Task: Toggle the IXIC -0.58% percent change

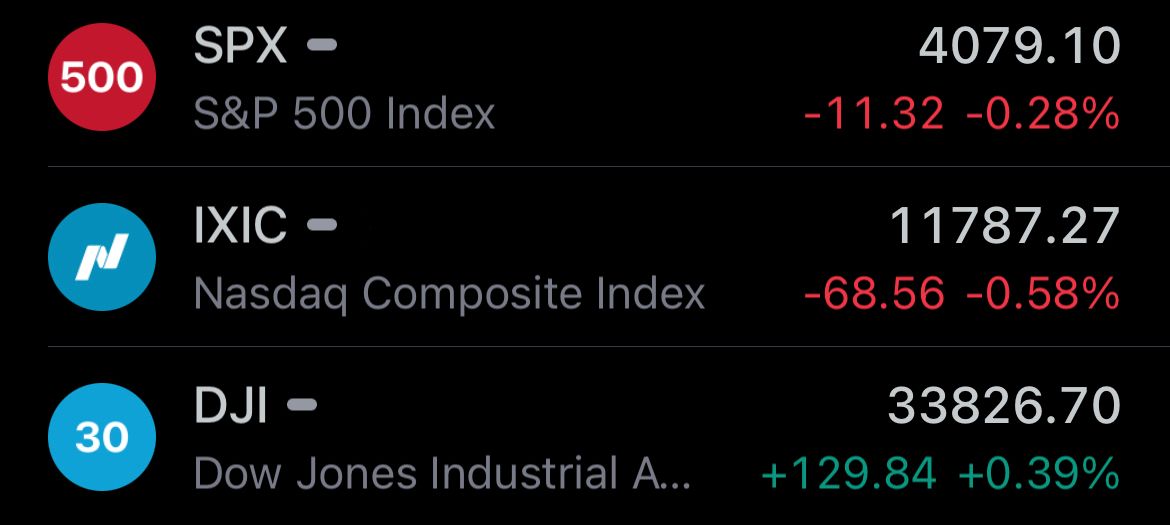Action: (1042, 295)
